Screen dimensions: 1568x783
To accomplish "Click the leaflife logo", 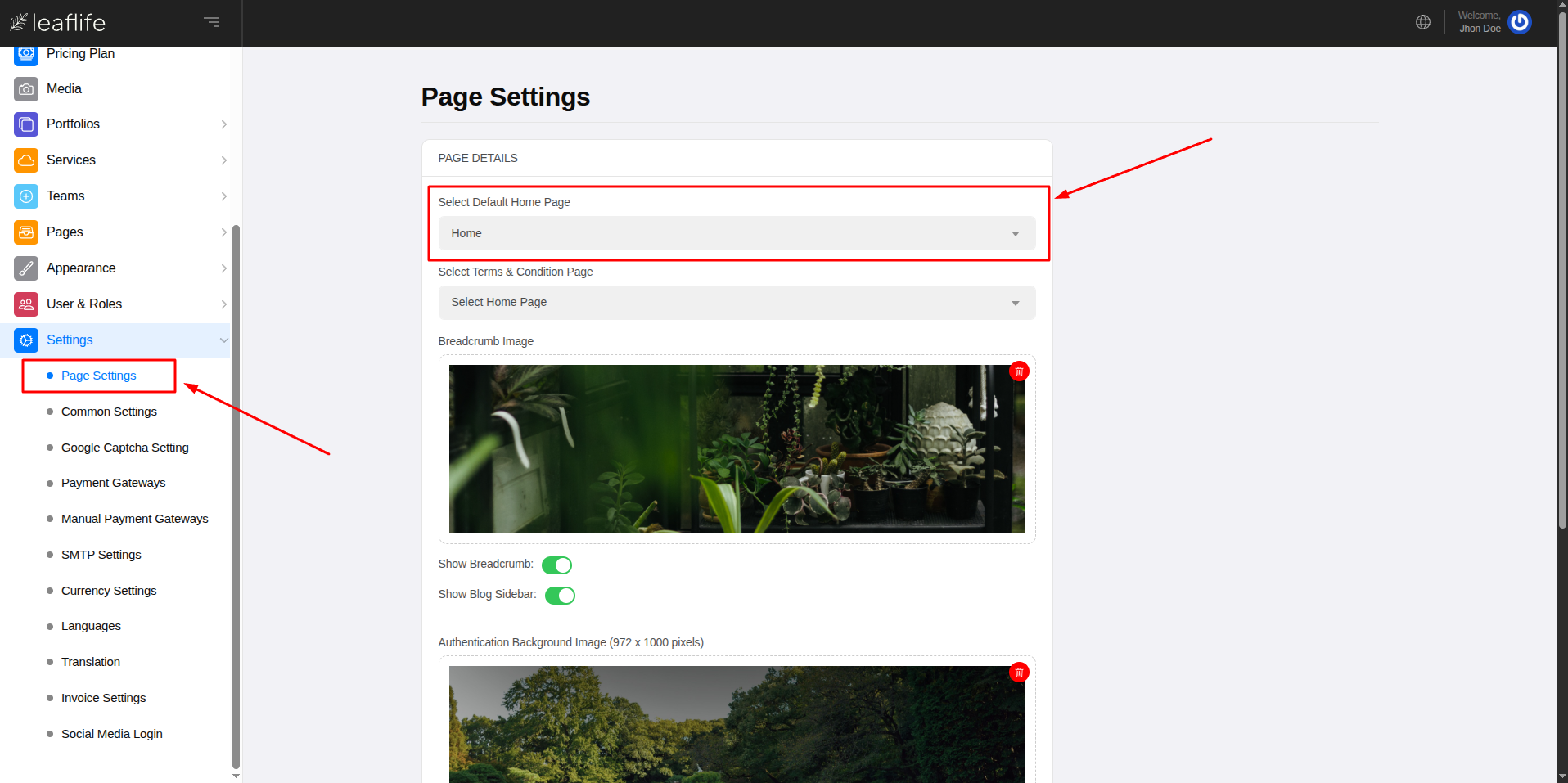I will (57, 22).
